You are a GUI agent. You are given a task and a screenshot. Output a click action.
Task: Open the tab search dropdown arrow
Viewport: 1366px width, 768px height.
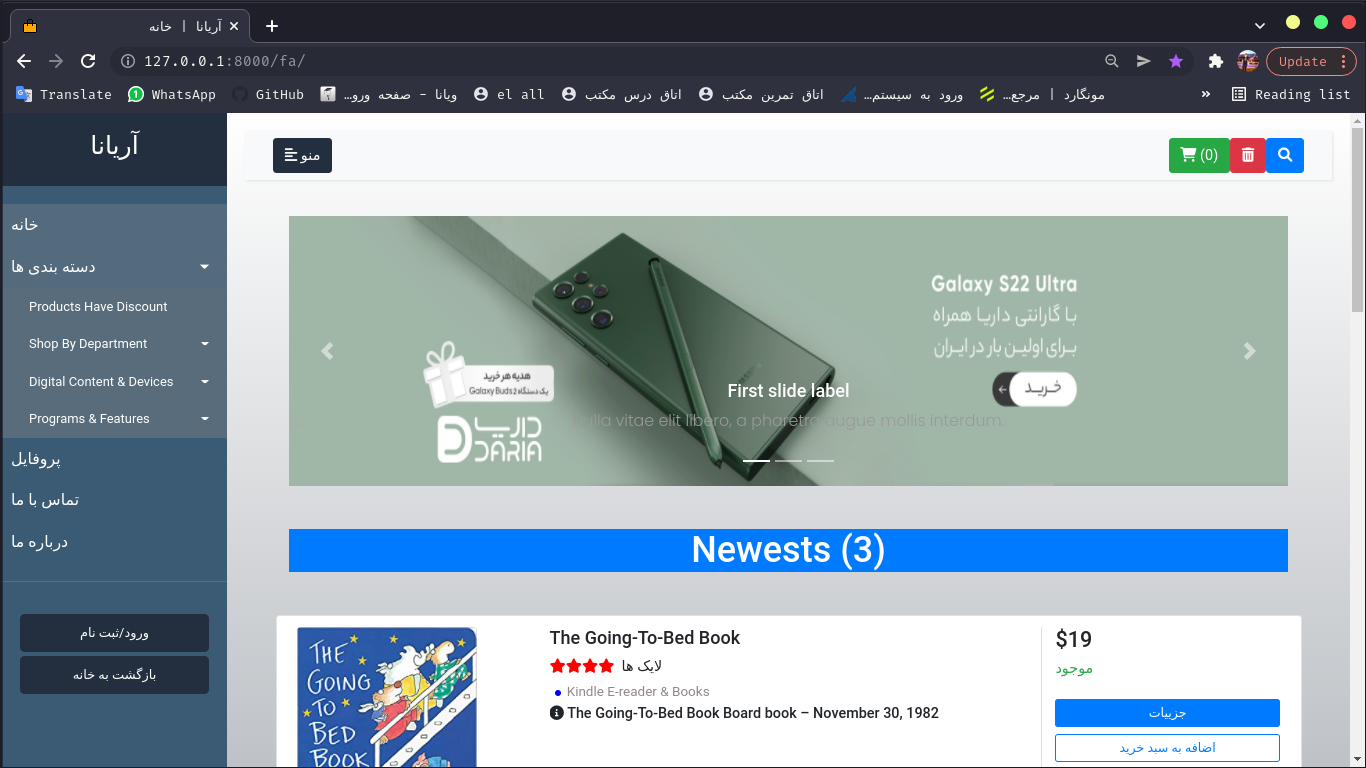pyautogui.click(x=1260, y=24)
